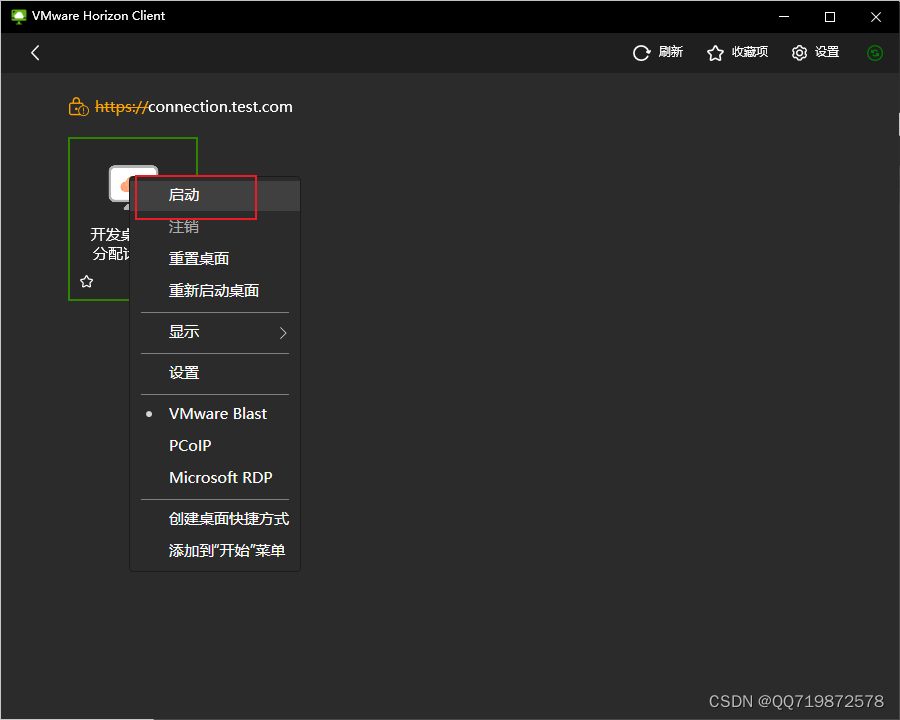900x720 pixels.
Task: Click the orange lock warning icon
Action: [78, 107]
